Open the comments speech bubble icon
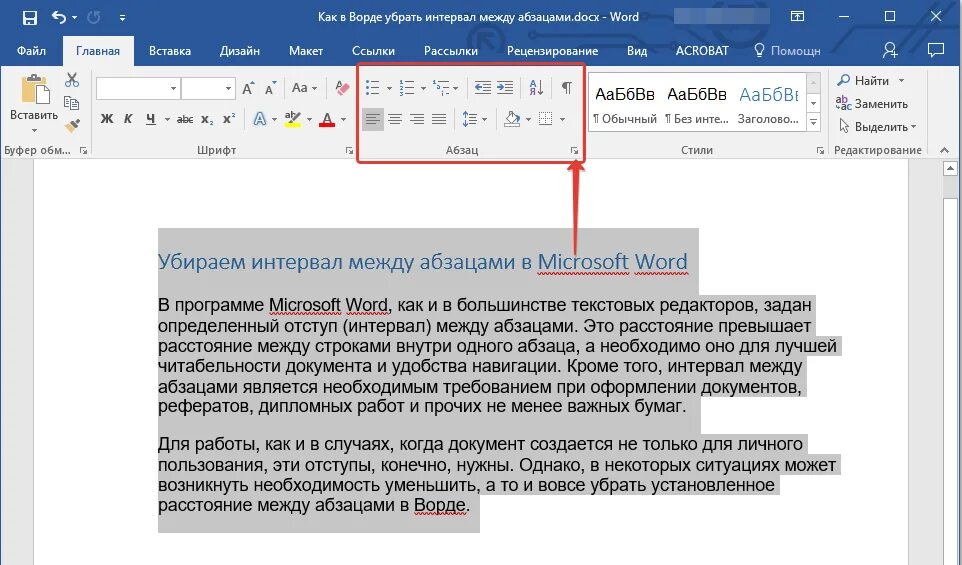Screen dimensions: 962x565 (x=936, y=50)
